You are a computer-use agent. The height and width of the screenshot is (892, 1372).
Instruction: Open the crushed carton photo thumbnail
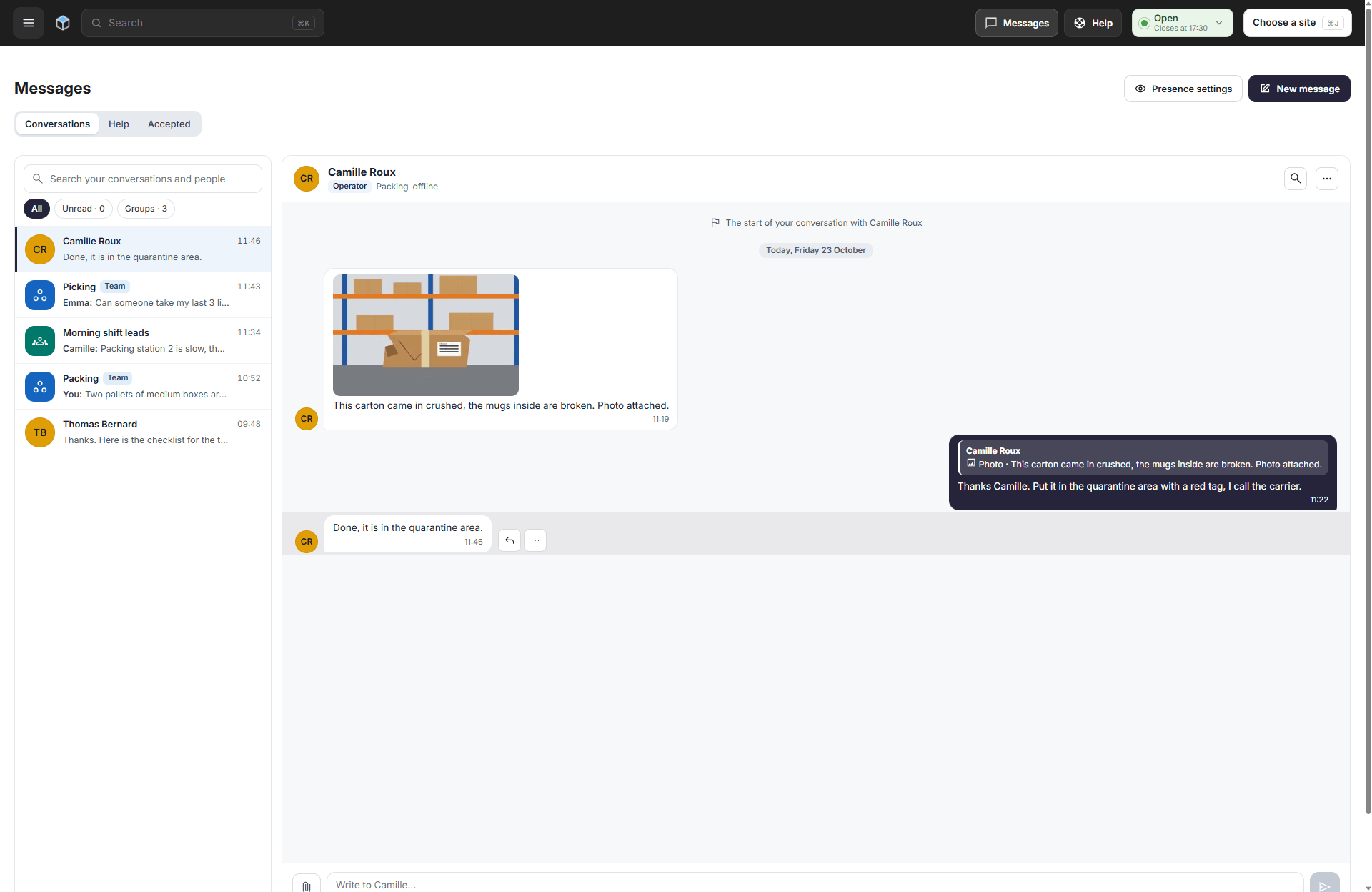coord(426,335)
